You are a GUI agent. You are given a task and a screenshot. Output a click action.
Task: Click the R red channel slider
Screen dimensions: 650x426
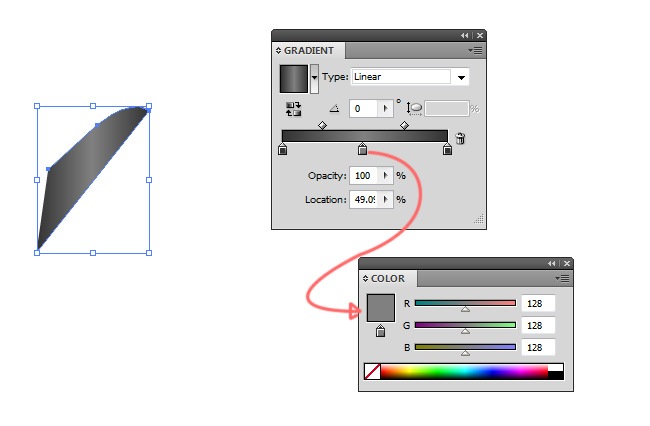466,304
